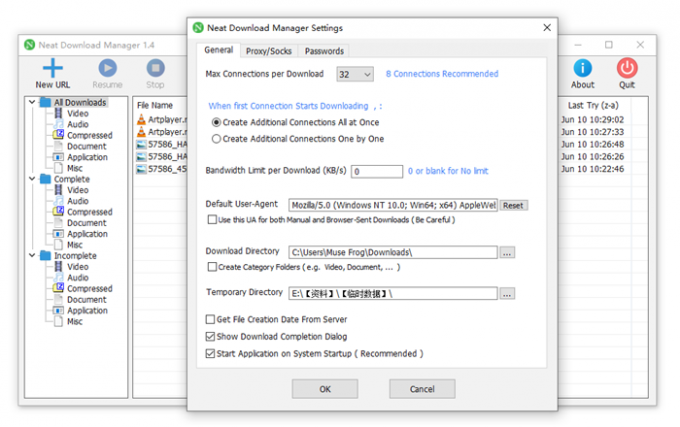The height and width of the screenshot is (427, 680).
Task: Browse for Temporary Directory
Action: pyautogui.click(x=507, y=294)
